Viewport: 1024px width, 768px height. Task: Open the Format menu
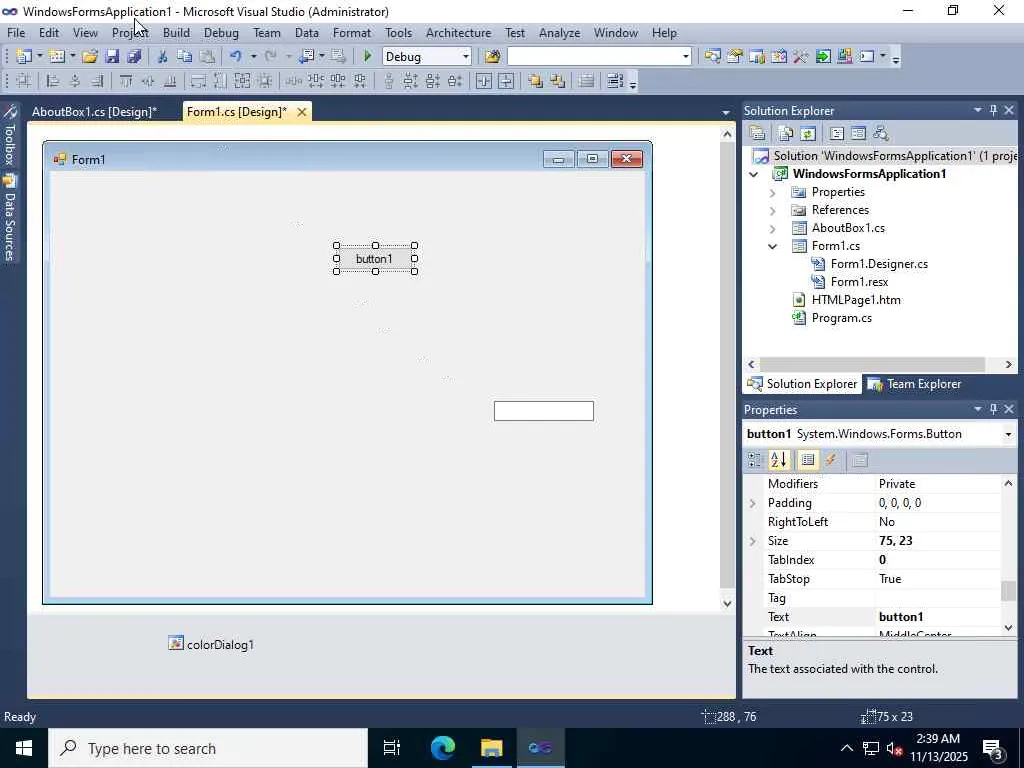[351, 33]
